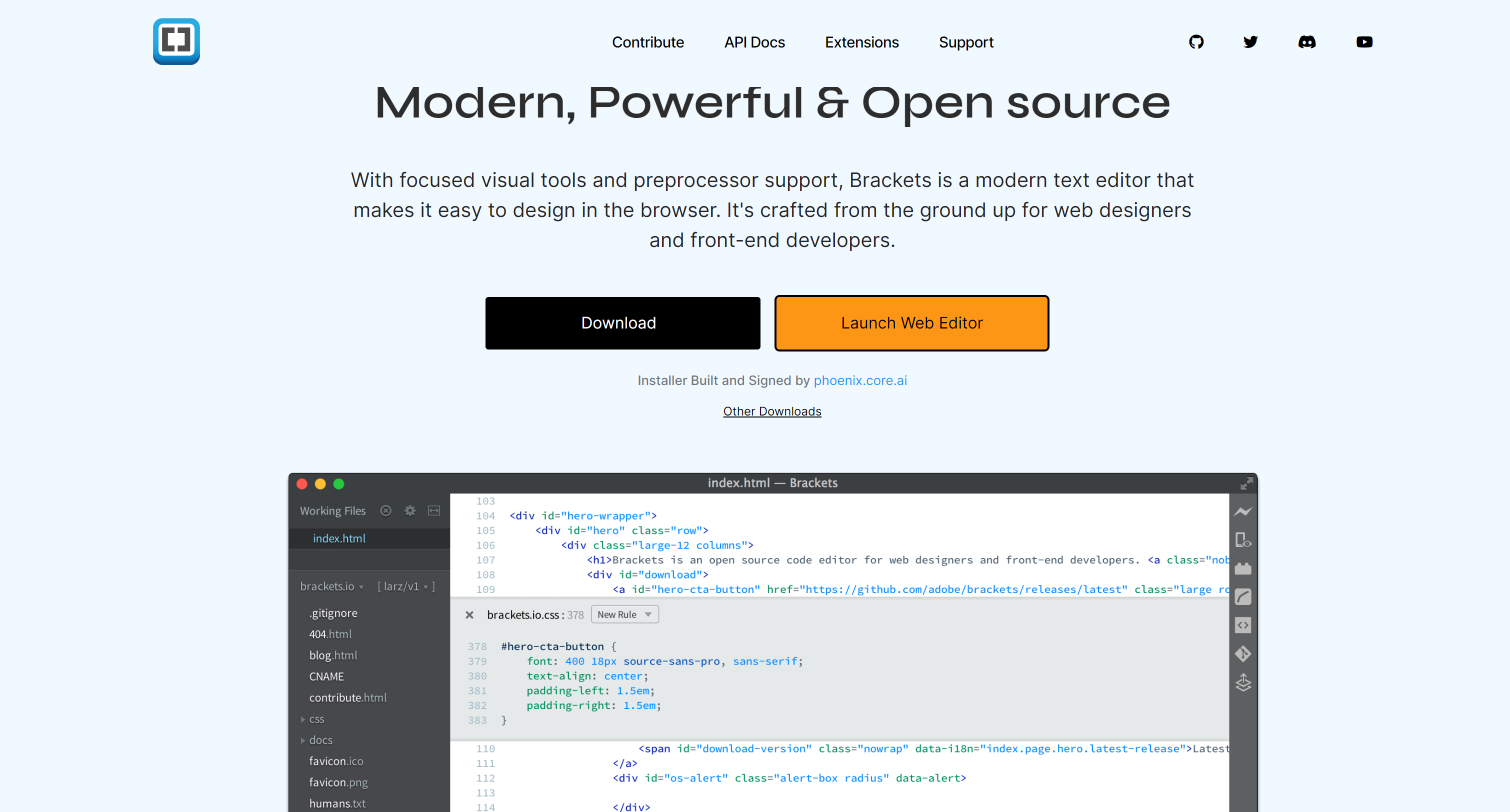Select index.html in Working Files
This screenshot has width=1510, height=812.
click(x=339, y=538)
